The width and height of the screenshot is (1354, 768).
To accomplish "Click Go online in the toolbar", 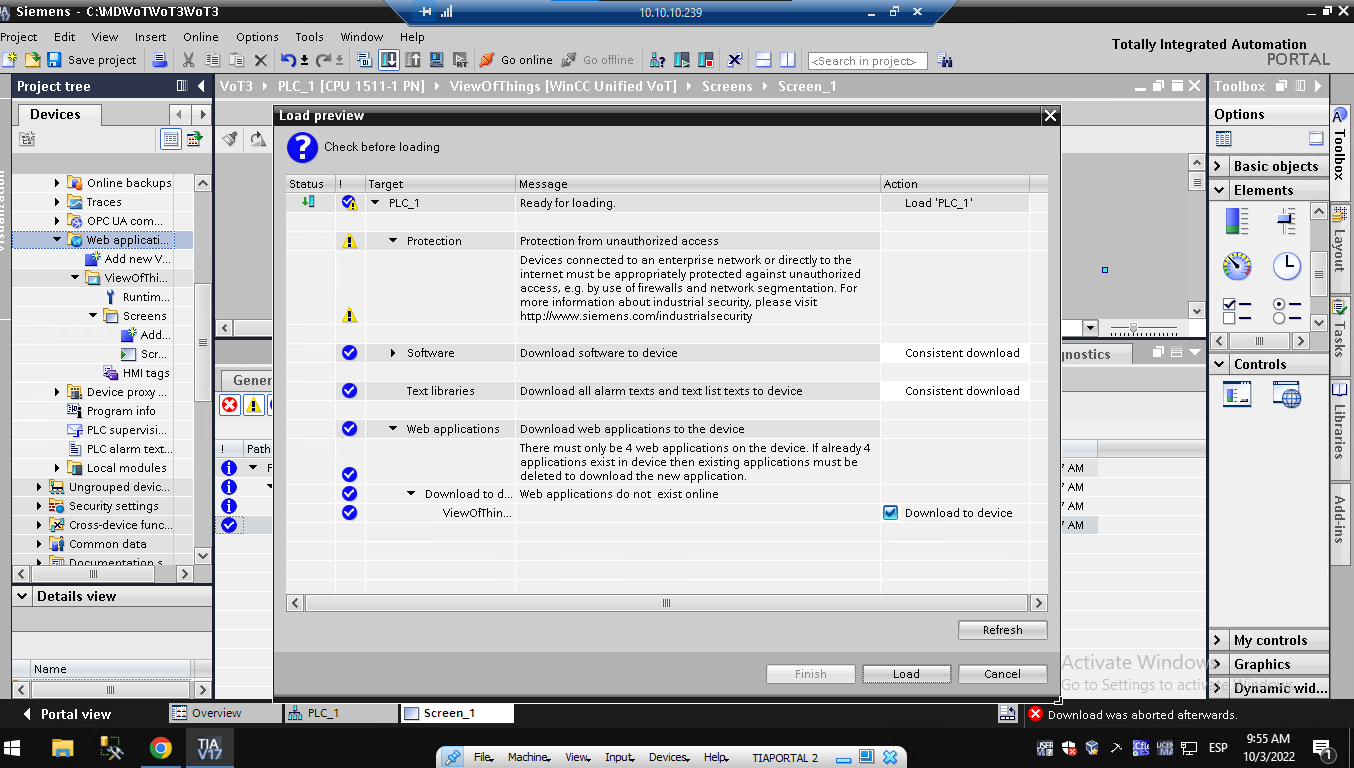I will (x=516, y=60).
